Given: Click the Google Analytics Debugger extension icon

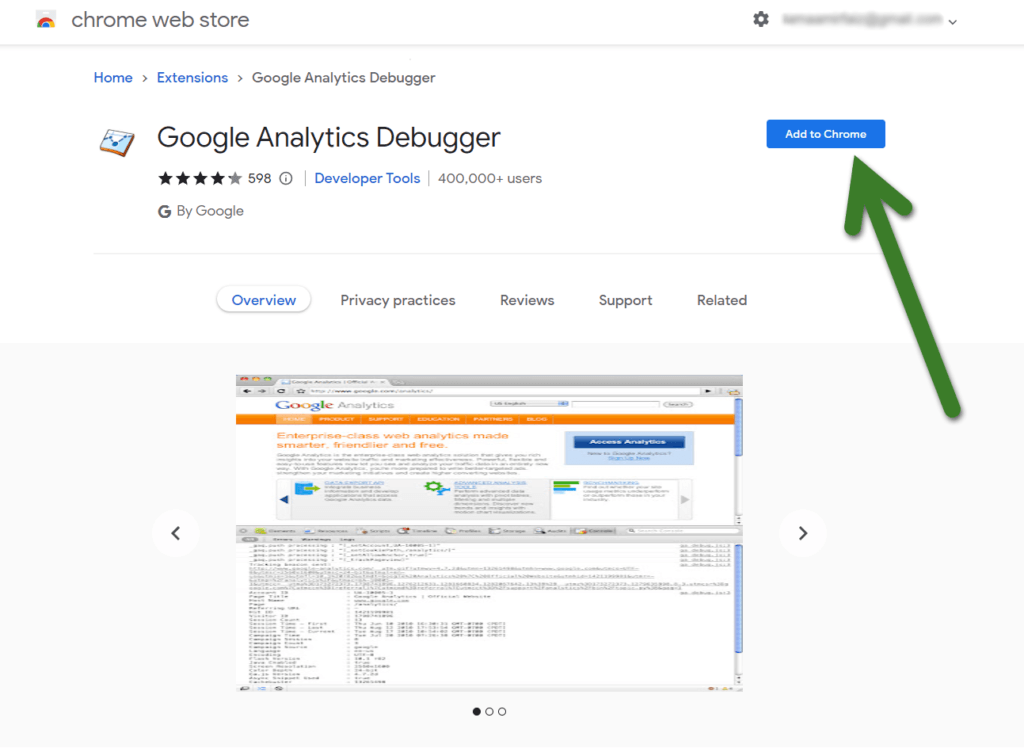Looking at the screenshot, I should pyautogui.click(x=117, y=141).
